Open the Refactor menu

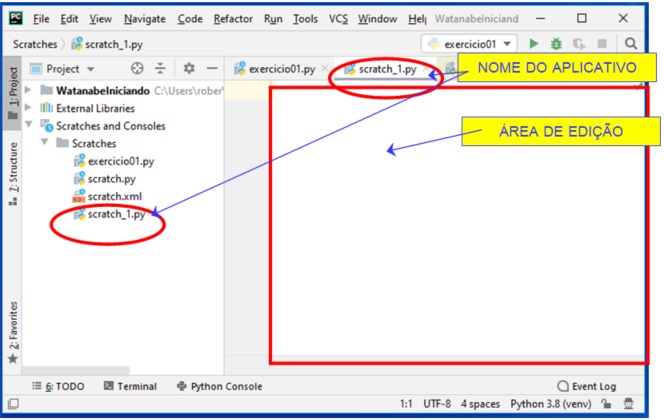click(233, 19)
